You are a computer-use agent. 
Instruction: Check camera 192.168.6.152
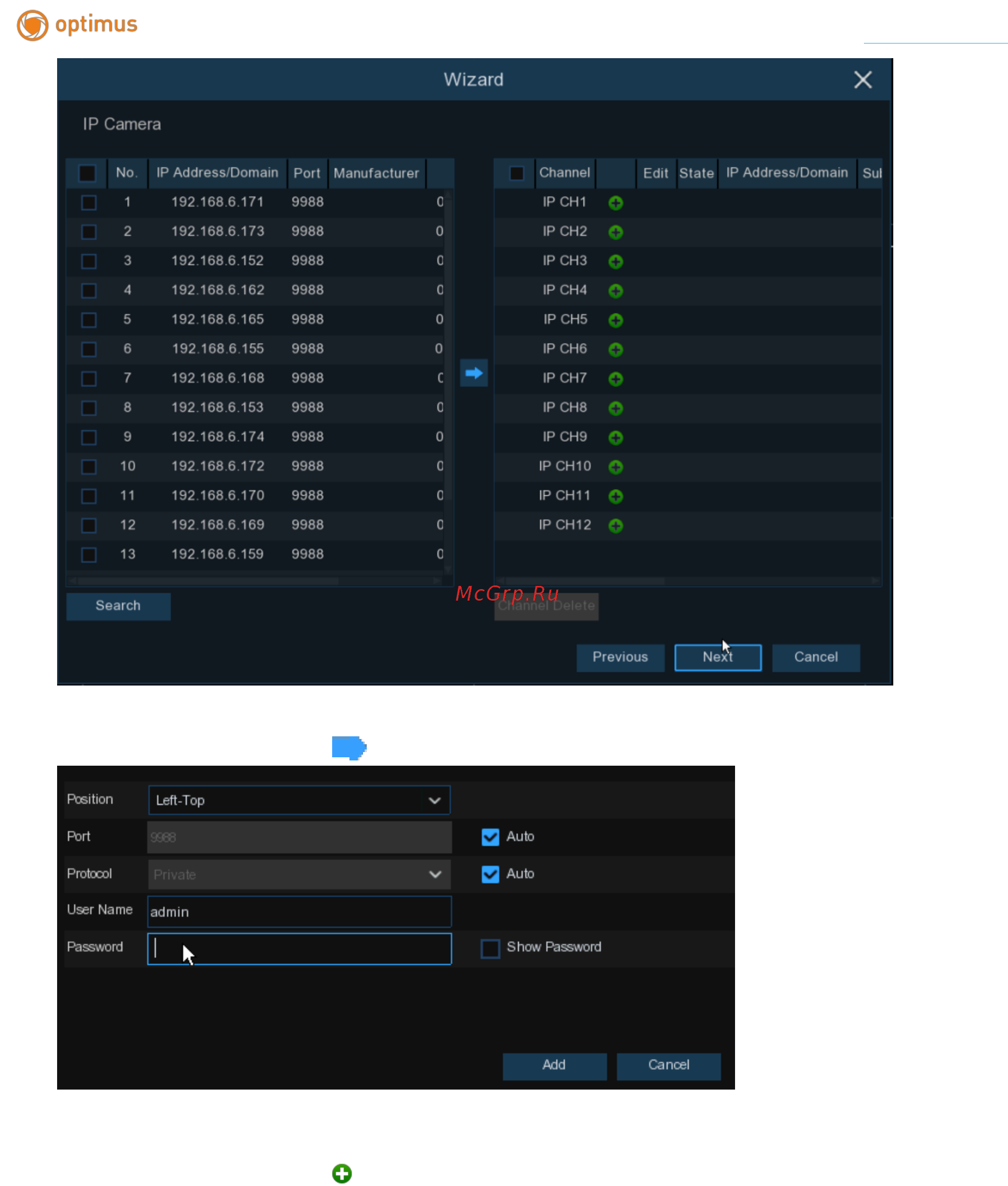coord(89,261)
